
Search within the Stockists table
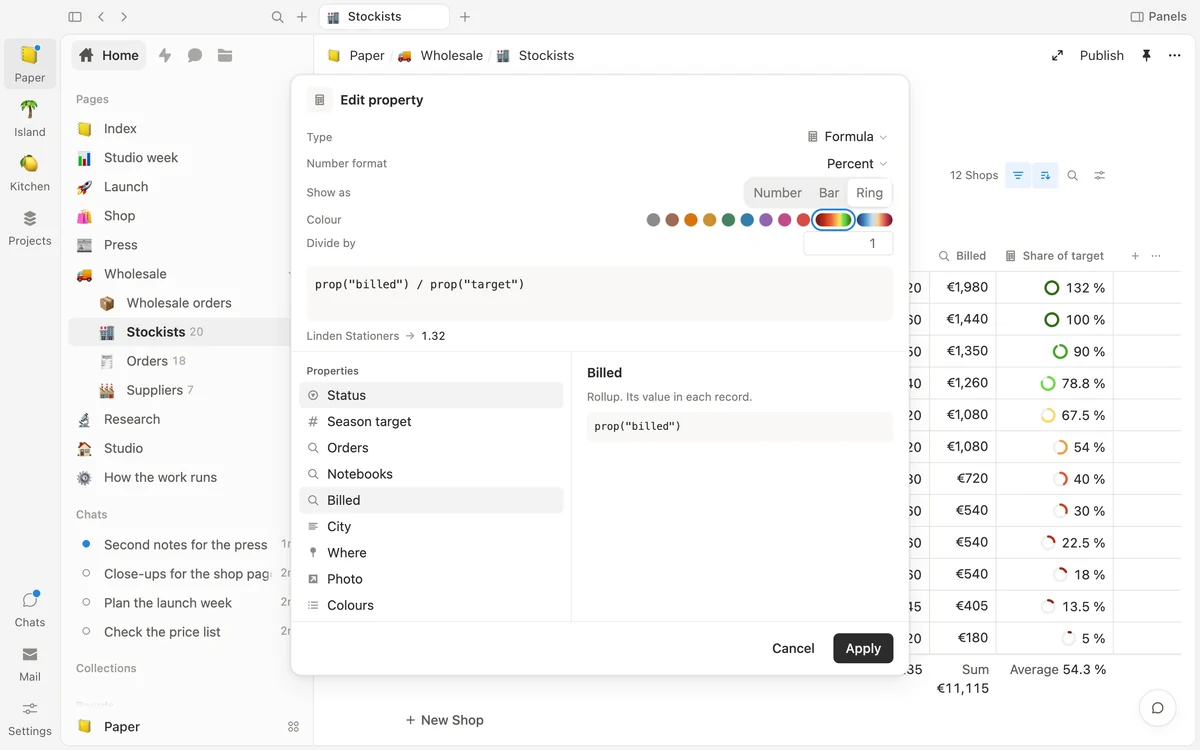tap(1072, 175)
